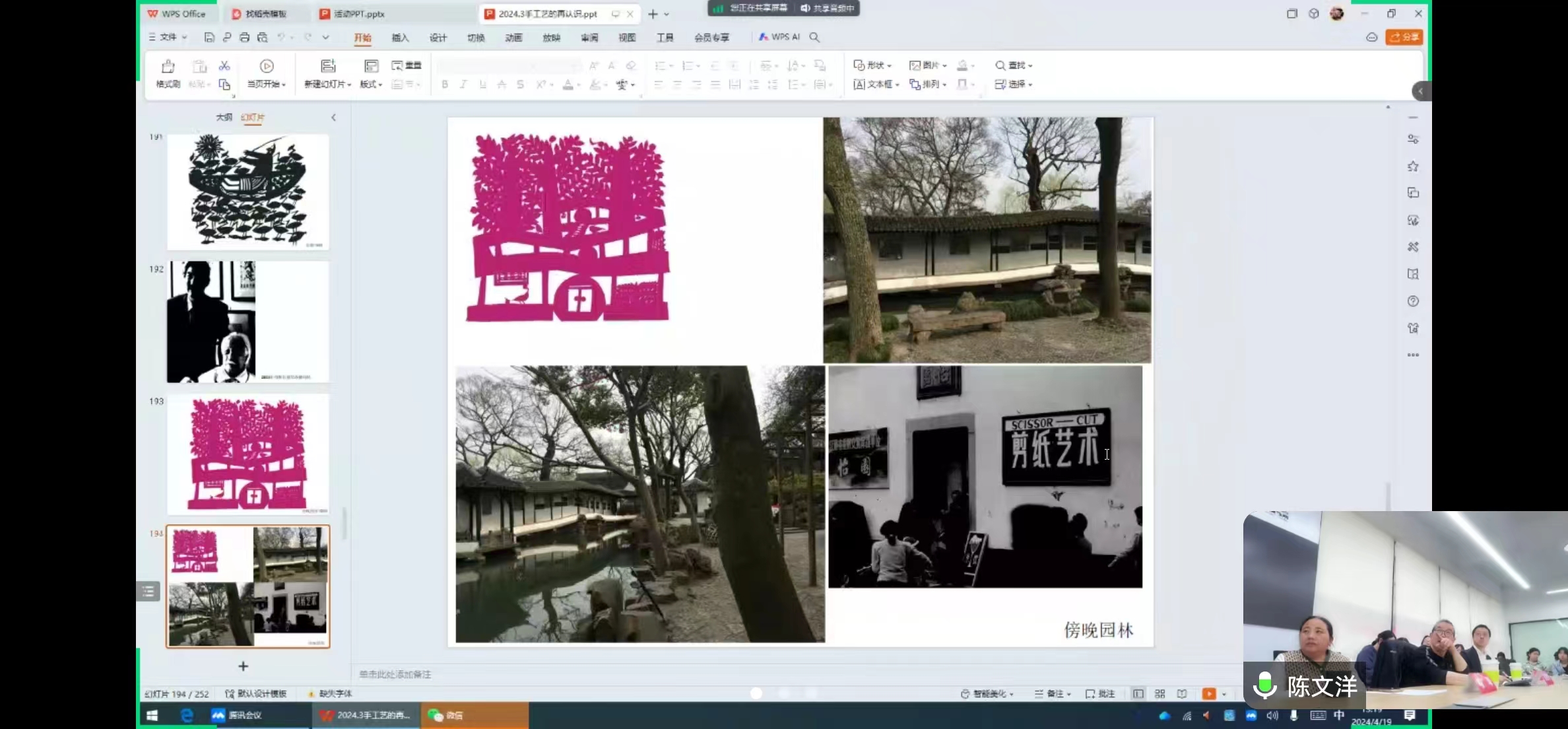1568x729 pixels.
Task: Click the magnifier search icon beside WPS AI
Action: (x=815, y=37)
